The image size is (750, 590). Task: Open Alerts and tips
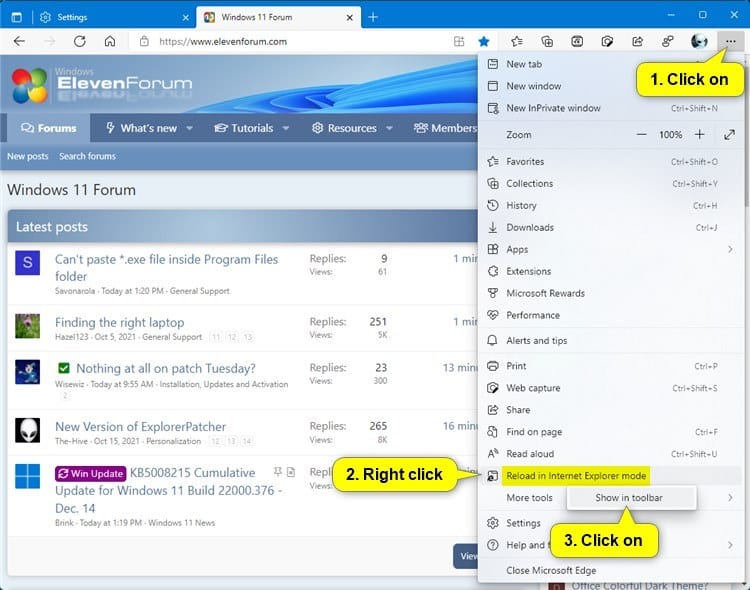[x=610, y=341]
